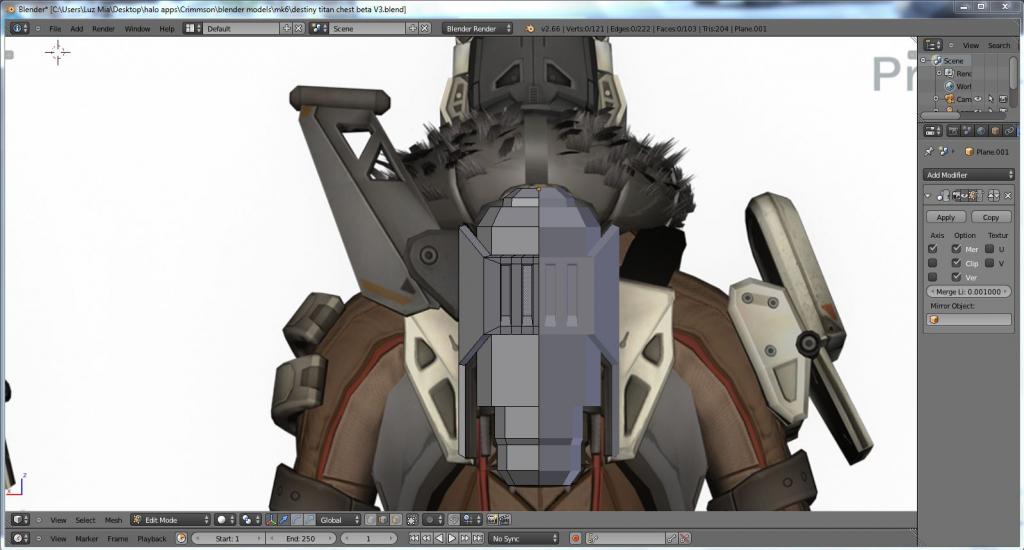Image resolution: width=1024 pixels, height=550 pixels.
Task: Click the Apply modifier button
Action: point(946,217)
